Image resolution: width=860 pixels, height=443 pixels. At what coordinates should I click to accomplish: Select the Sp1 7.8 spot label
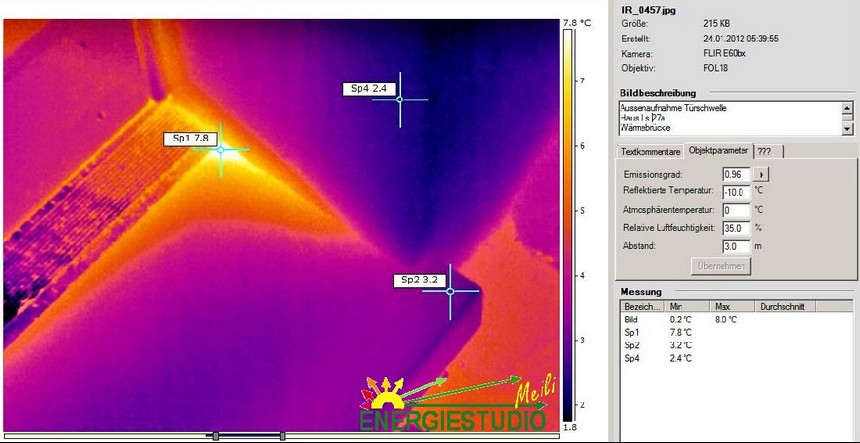pos(189,139)
